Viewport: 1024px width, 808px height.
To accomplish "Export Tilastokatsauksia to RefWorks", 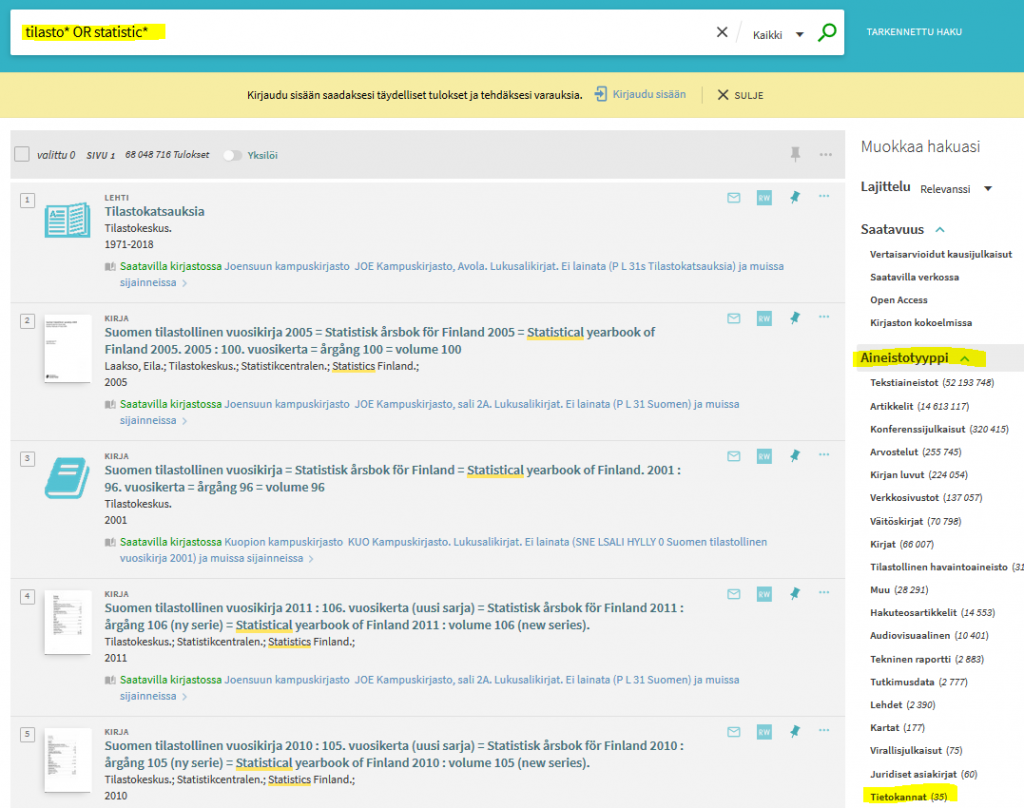I will coord(764,197).
